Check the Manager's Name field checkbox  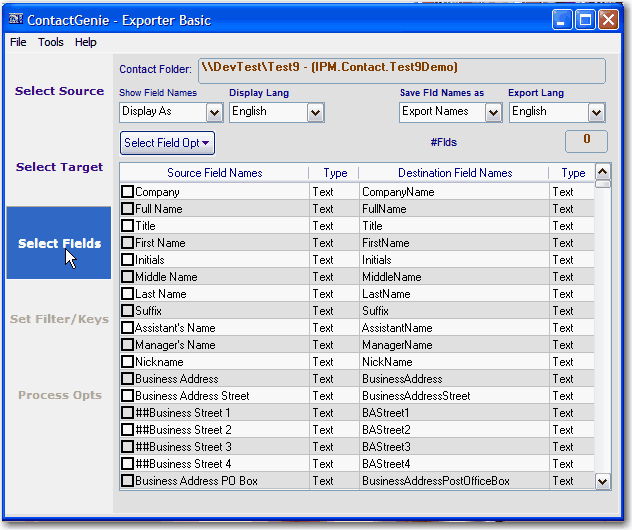click(128, 345)
